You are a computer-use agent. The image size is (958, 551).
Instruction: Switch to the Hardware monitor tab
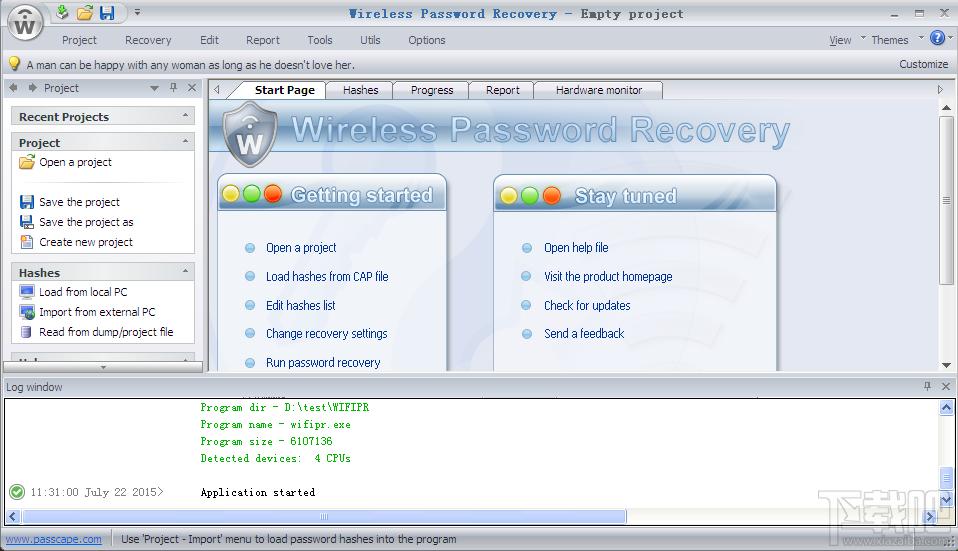coord(599,90)
